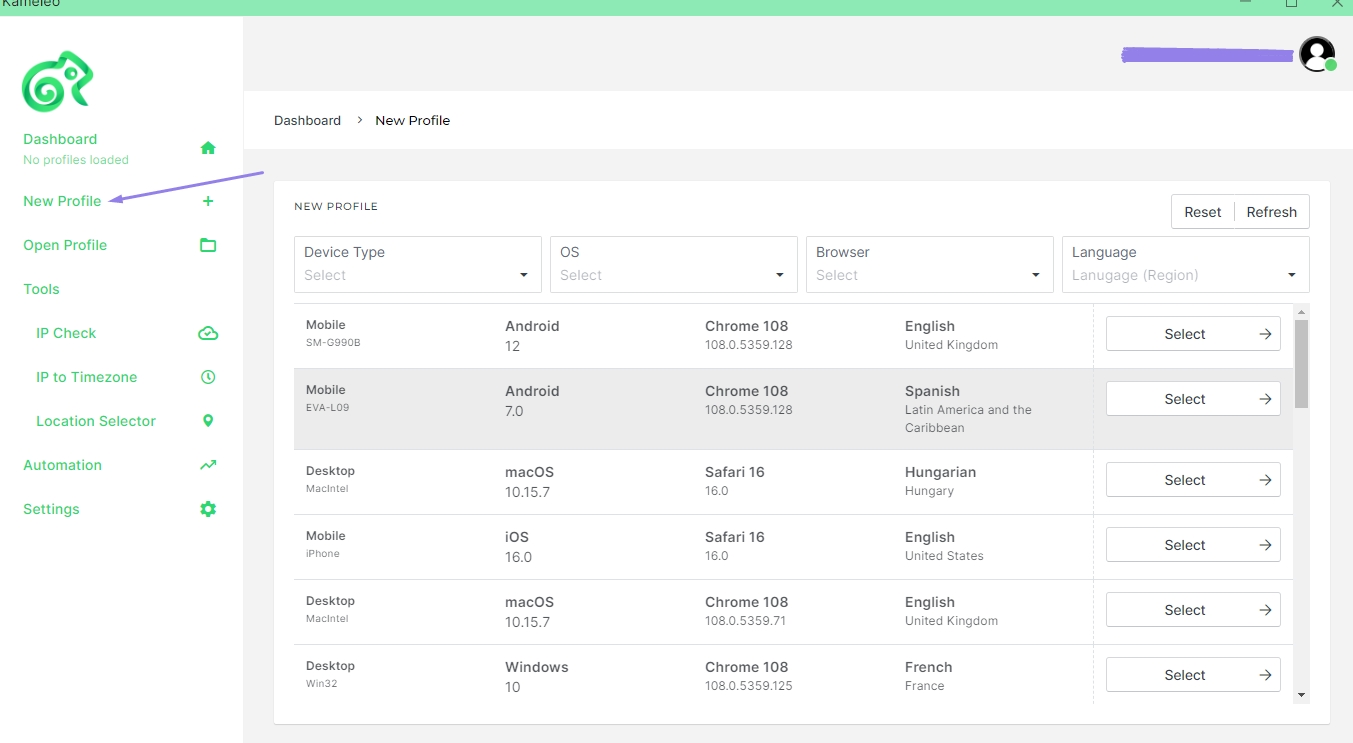Click the Kameleo chameleon logo
Image resolution: width=1353 pixels, height=743 pixels.
(x=57, y=81)
